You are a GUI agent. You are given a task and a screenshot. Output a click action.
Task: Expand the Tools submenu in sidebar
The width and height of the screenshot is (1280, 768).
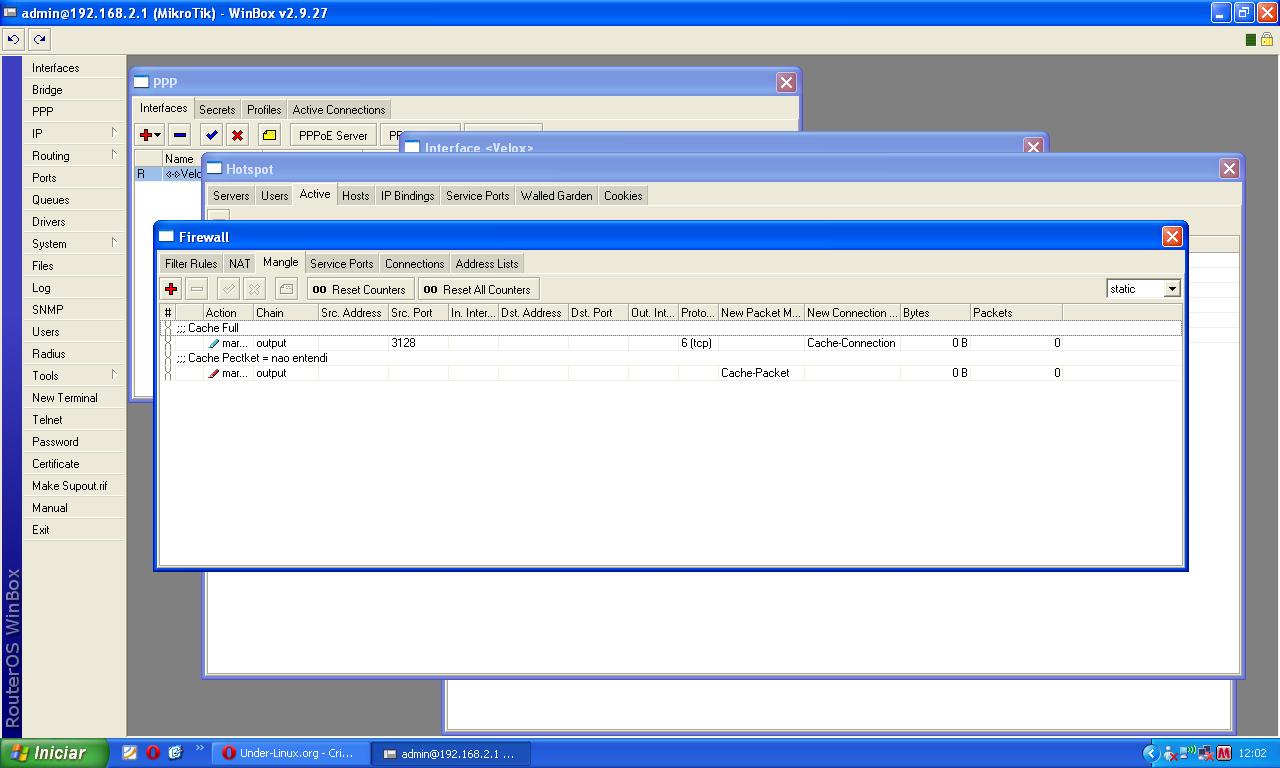tap(114, 375)
